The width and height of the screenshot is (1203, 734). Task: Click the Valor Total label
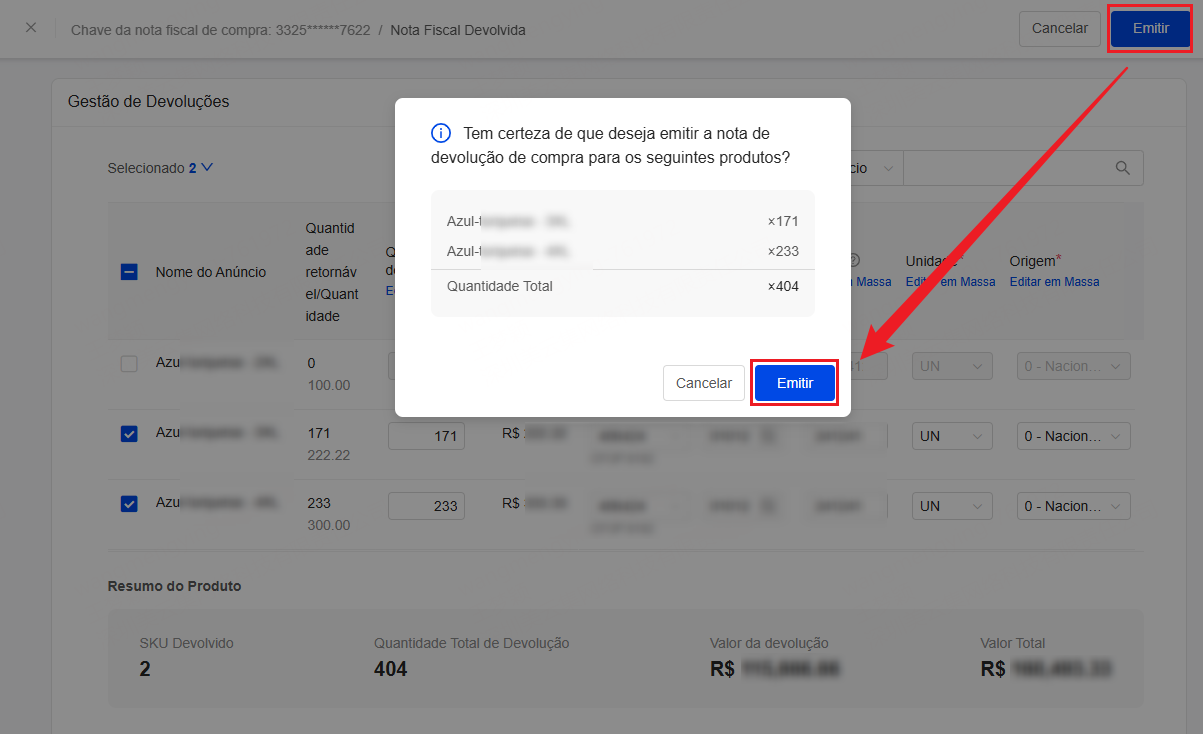coord(1013,643)
